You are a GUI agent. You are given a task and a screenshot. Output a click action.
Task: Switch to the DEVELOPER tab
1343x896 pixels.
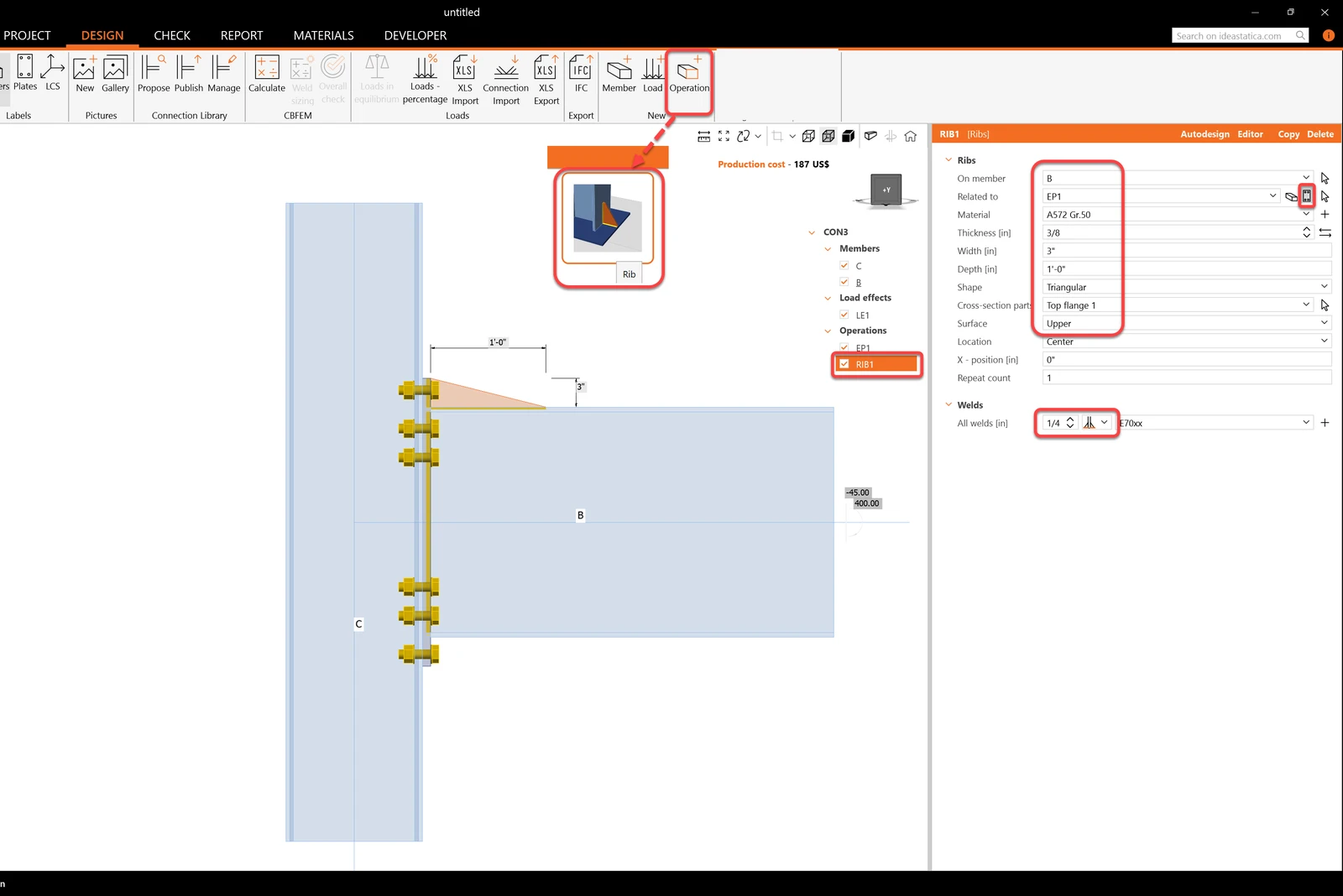point(415,35)
